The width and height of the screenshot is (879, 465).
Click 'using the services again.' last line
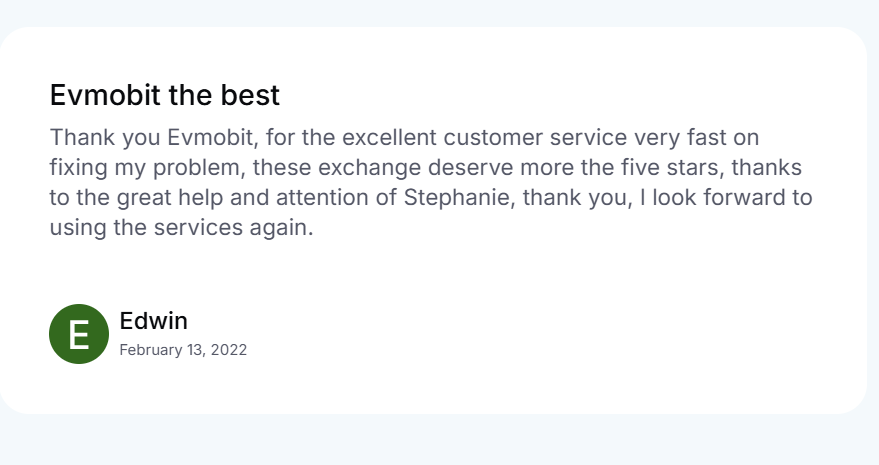181,228
